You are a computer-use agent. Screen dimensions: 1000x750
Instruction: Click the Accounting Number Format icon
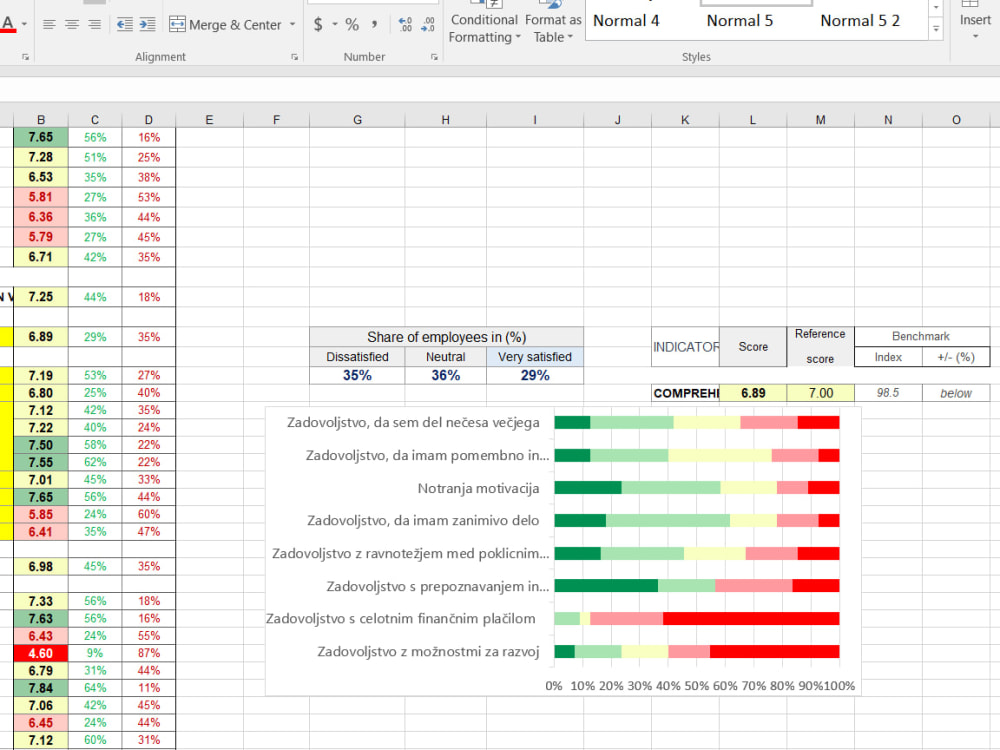317,24
